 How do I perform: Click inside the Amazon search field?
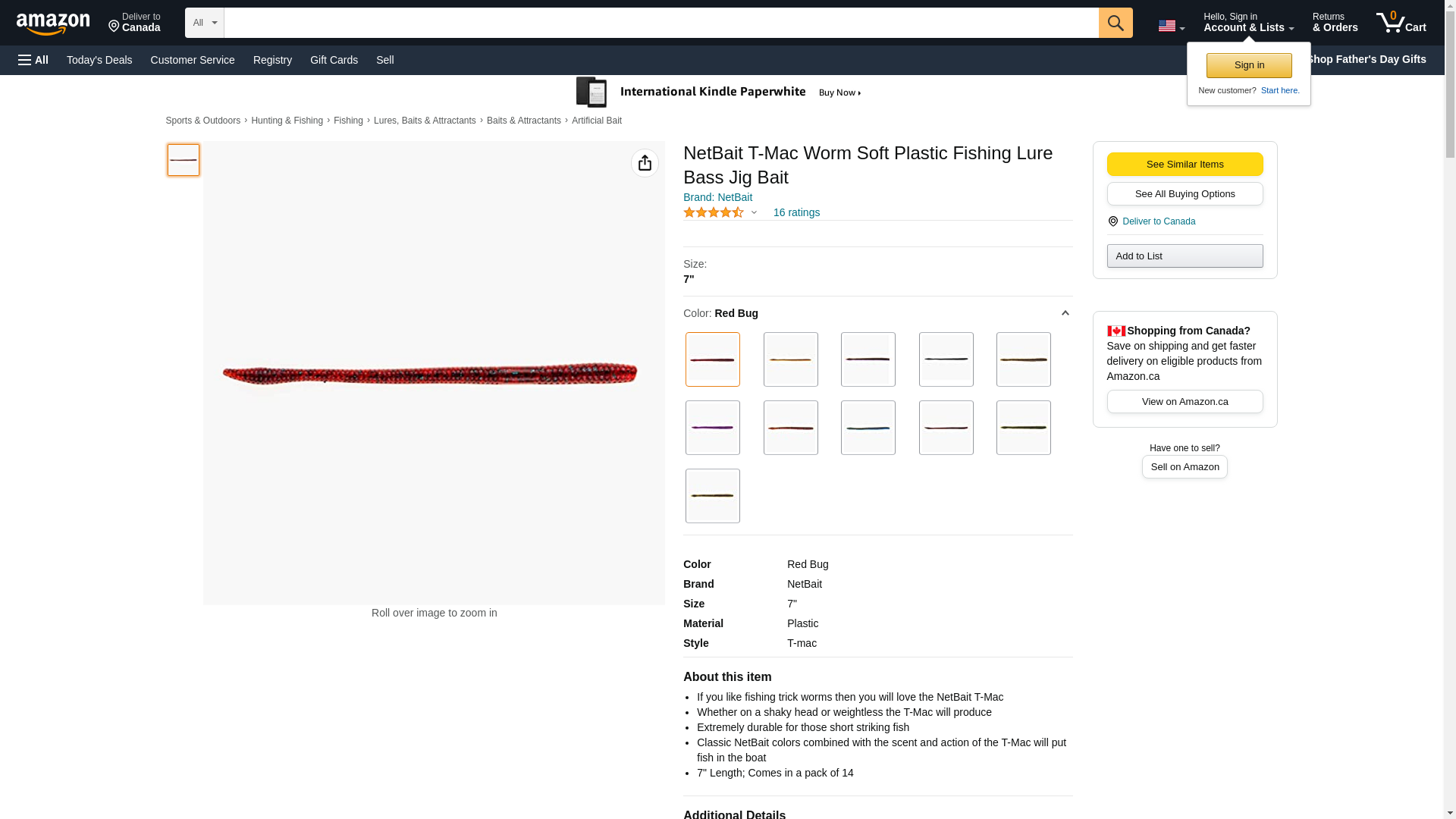pos(660,23)
